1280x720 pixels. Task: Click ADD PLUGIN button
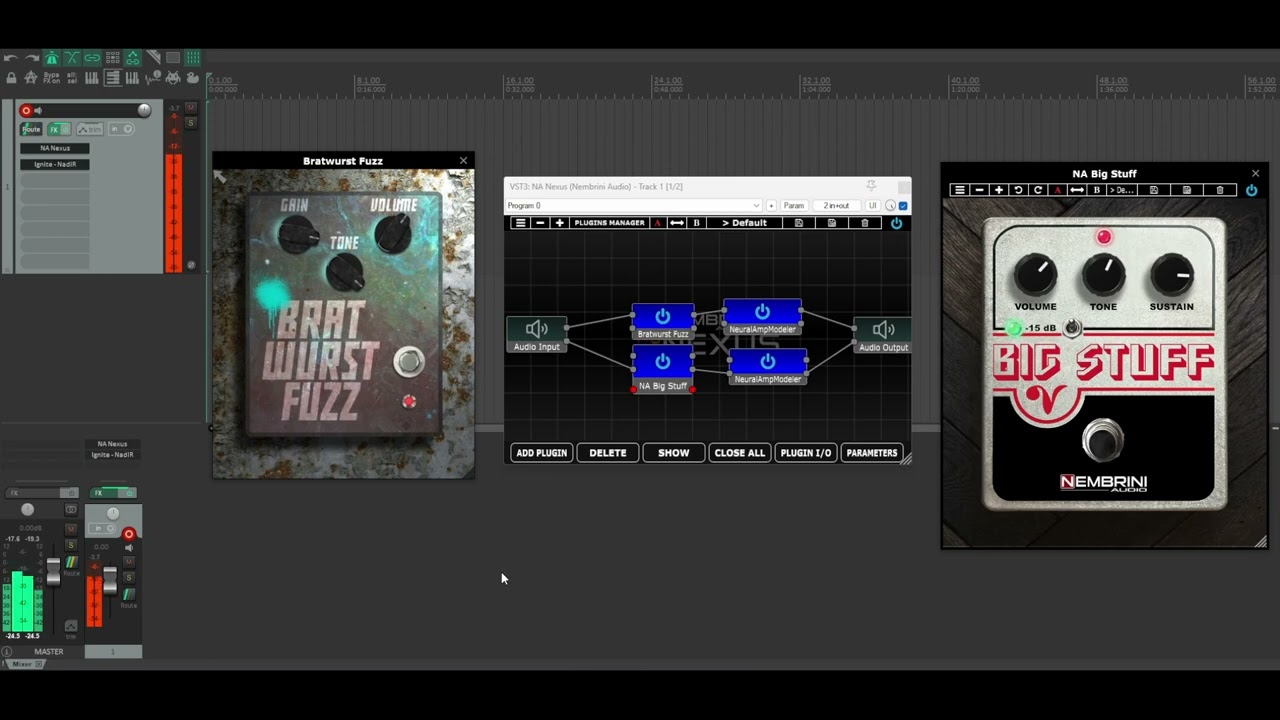tap(541, 453)
